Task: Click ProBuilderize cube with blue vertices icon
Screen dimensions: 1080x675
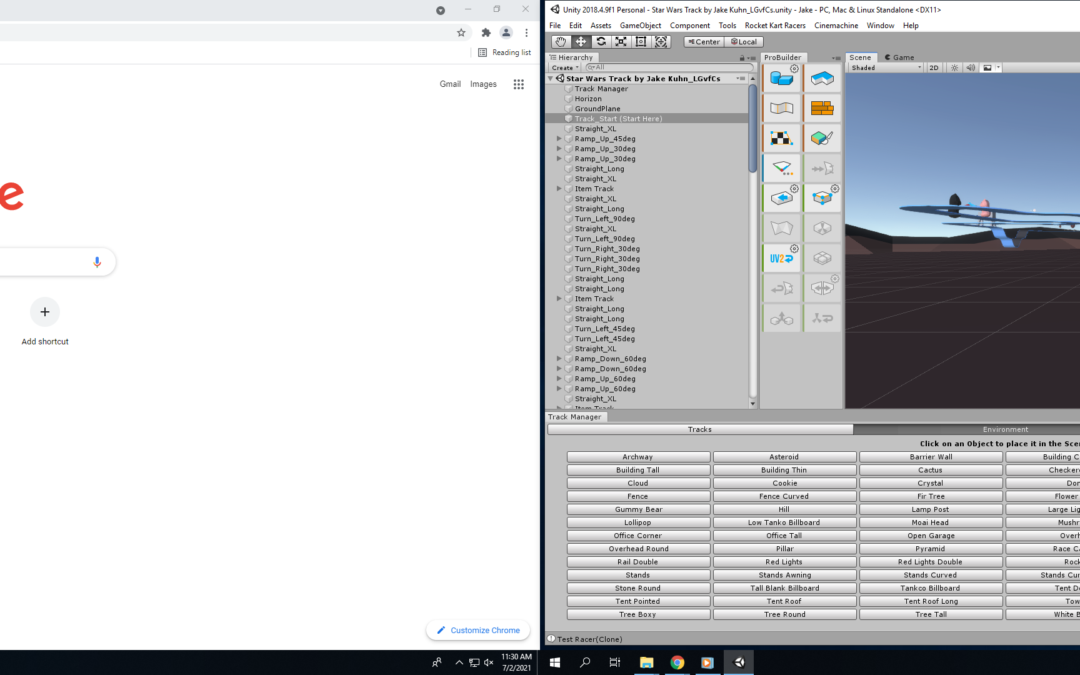Action: (822, 198)
